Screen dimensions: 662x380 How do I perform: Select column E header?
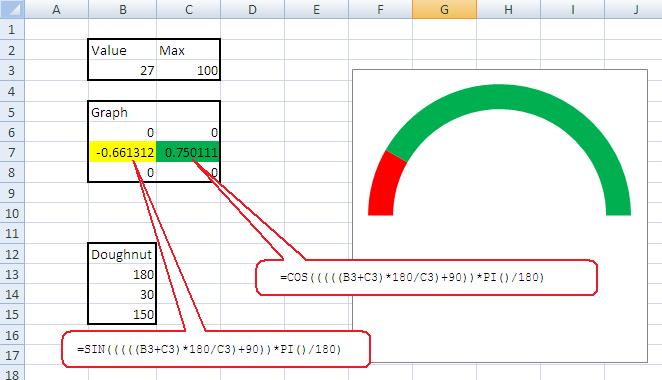(317, 9)
